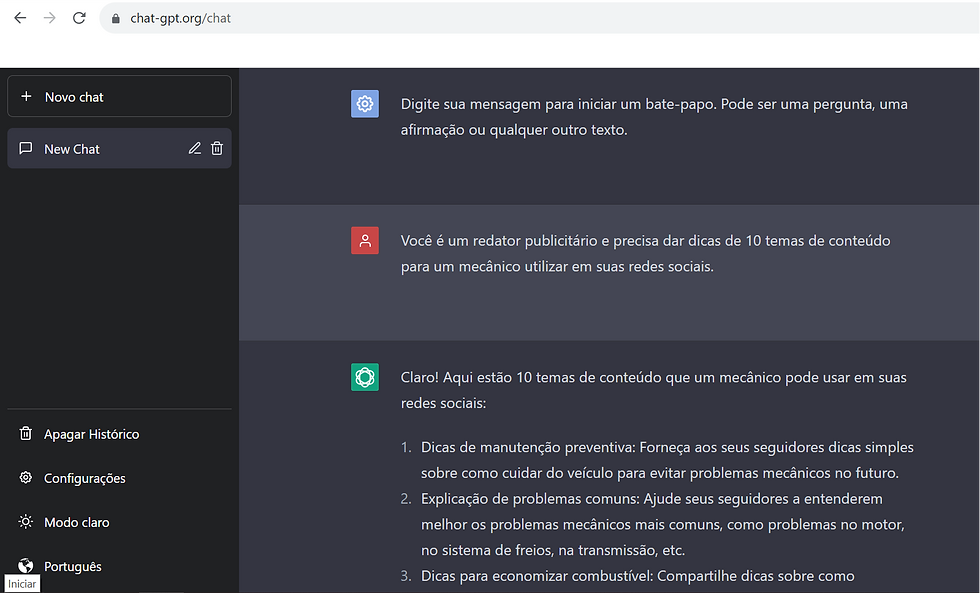The width and height of the screenshot is (980, 593).
Task: Reload the page with the refresh icon
Action: 79,18
